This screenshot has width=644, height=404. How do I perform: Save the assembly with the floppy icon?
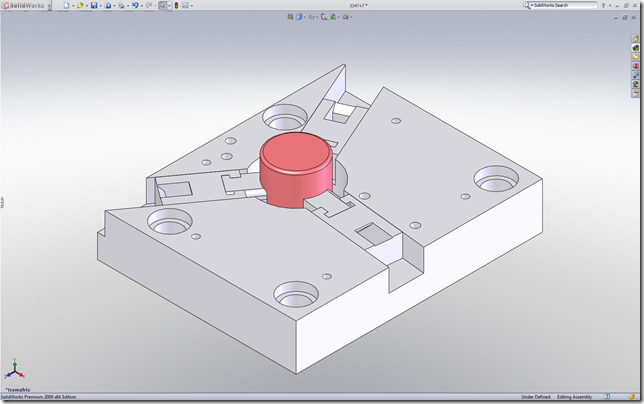tap(94, 5)
